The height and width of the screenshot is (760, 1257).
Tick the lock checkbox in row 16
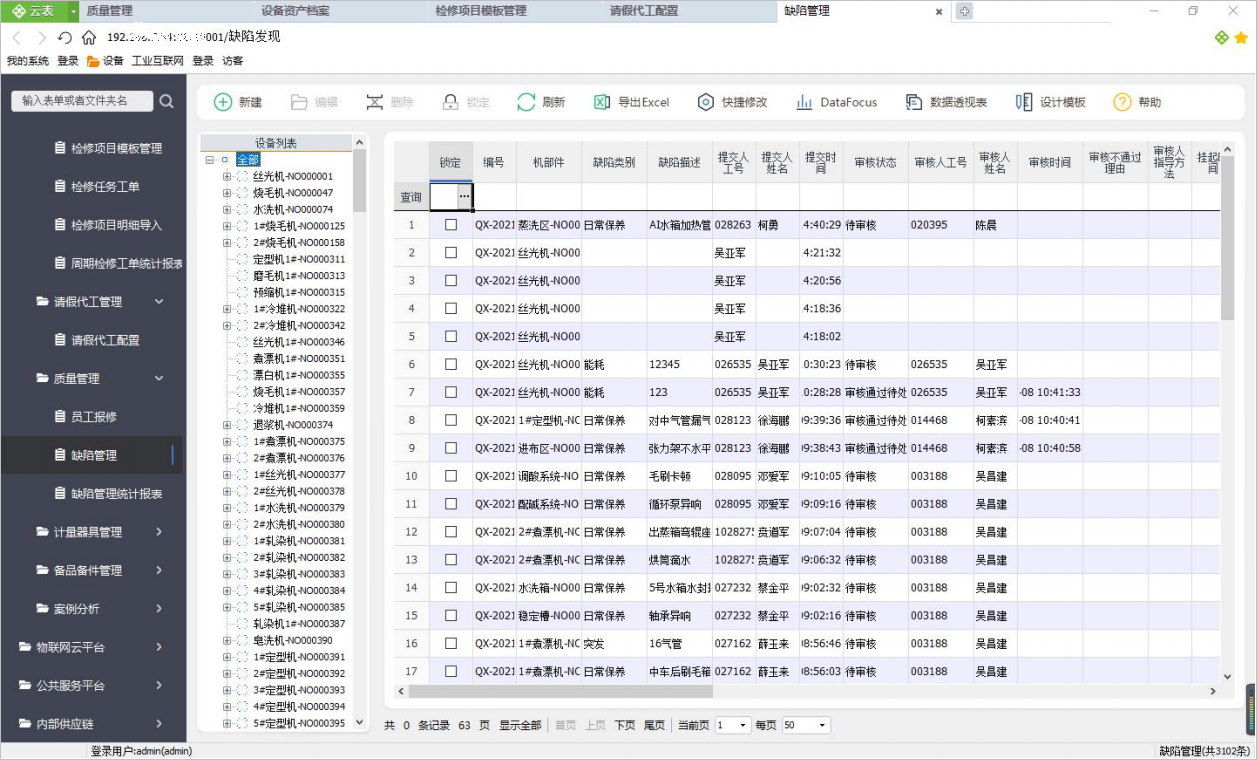pos(451,643)
